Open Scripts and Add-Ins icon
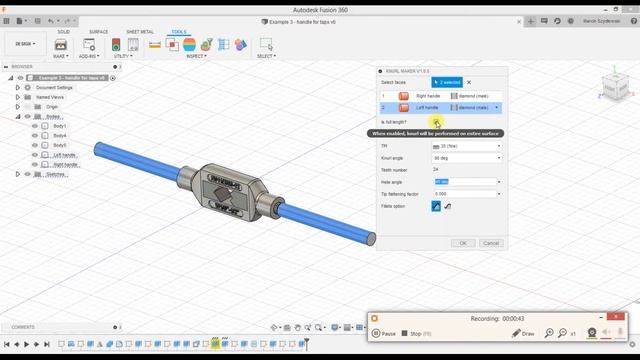The image size is (640, 360). pyautogui.click(x=89, y=44)
